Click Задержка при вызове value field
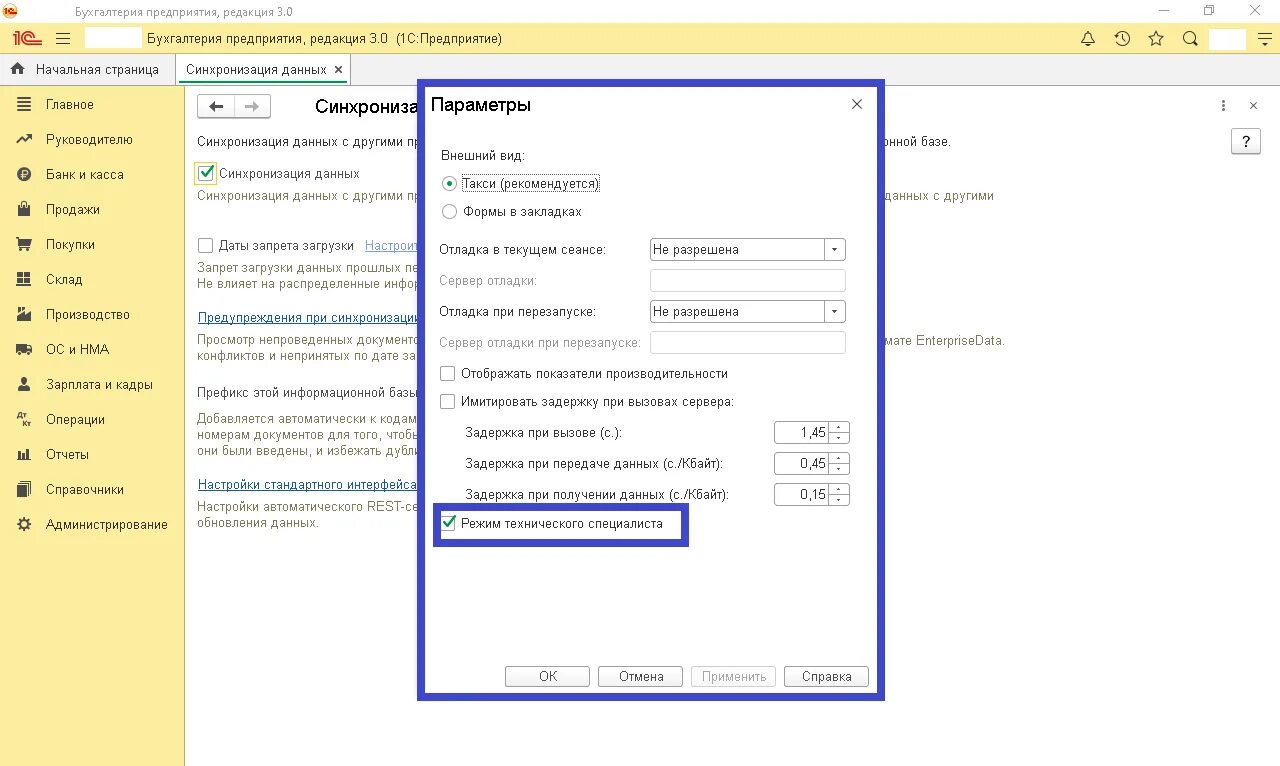 (x=802, y=433)
